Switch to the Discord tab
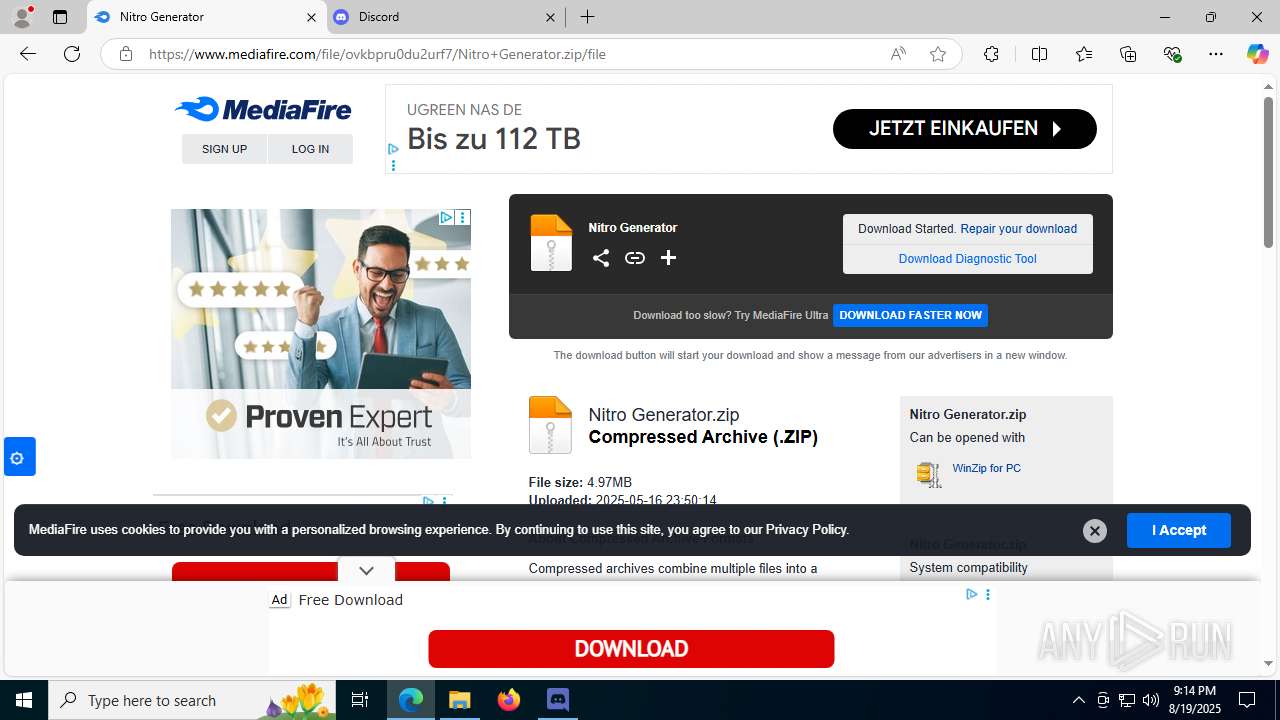The width and height of the screenshot is (1280, 720). 445,17
